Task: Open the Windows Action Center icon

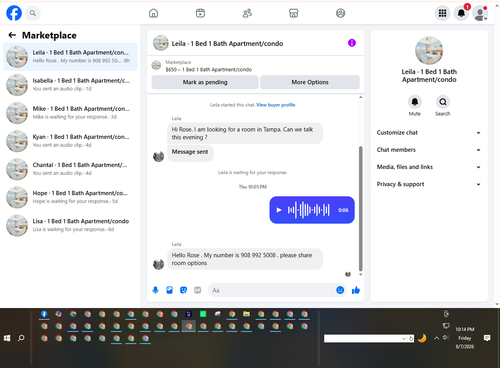Action: point(487,338)
